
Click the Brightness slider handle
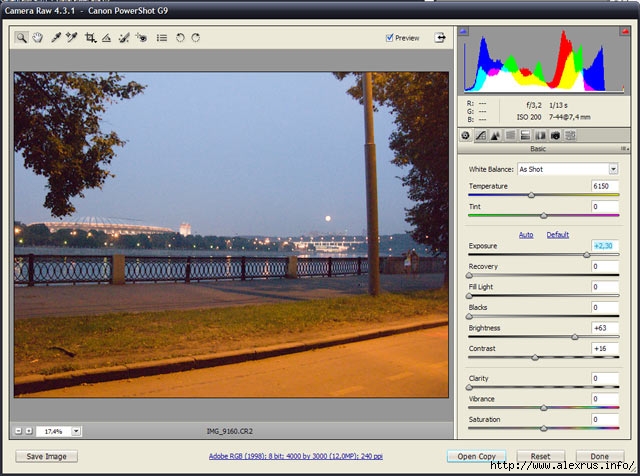tap(575, 337)
